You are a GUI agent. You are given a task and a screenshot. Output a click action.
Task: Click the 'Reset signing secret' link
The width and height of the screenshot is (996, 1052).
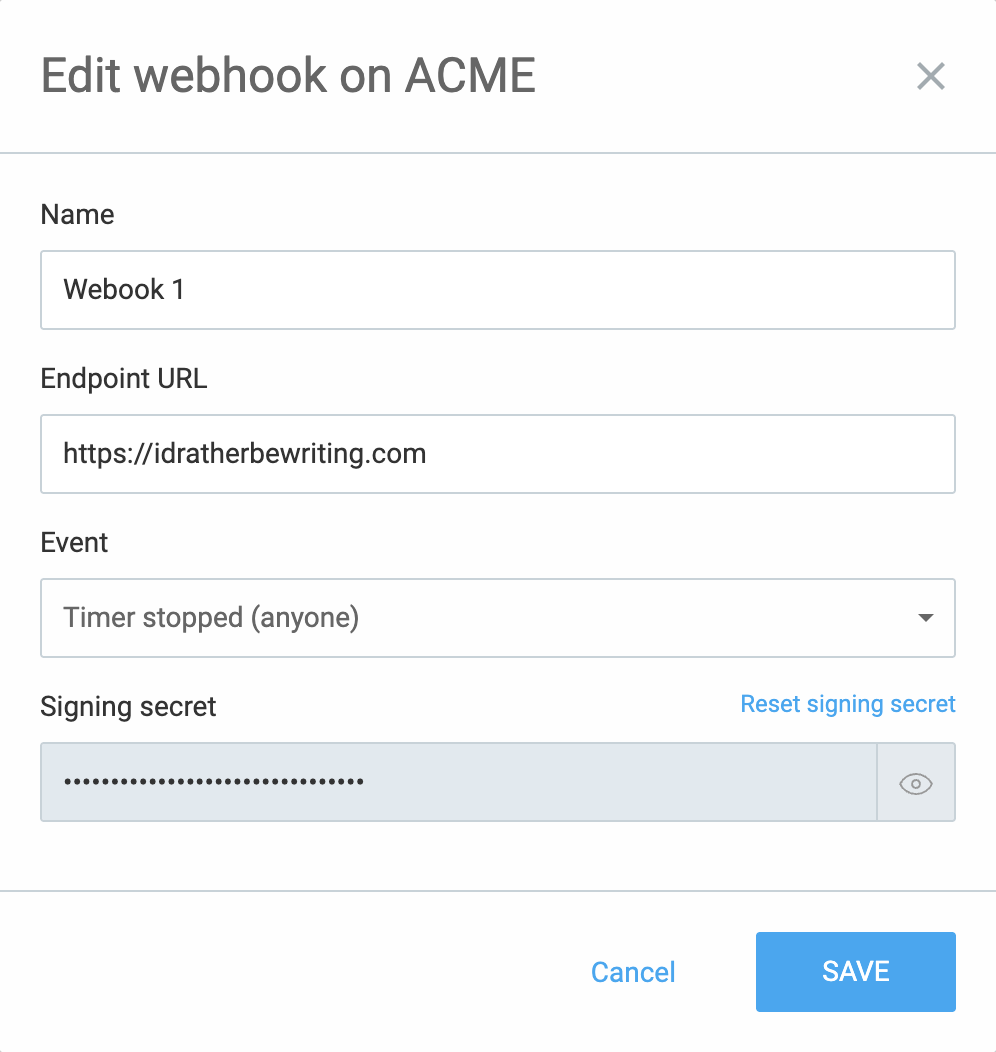tap(848, 704)
